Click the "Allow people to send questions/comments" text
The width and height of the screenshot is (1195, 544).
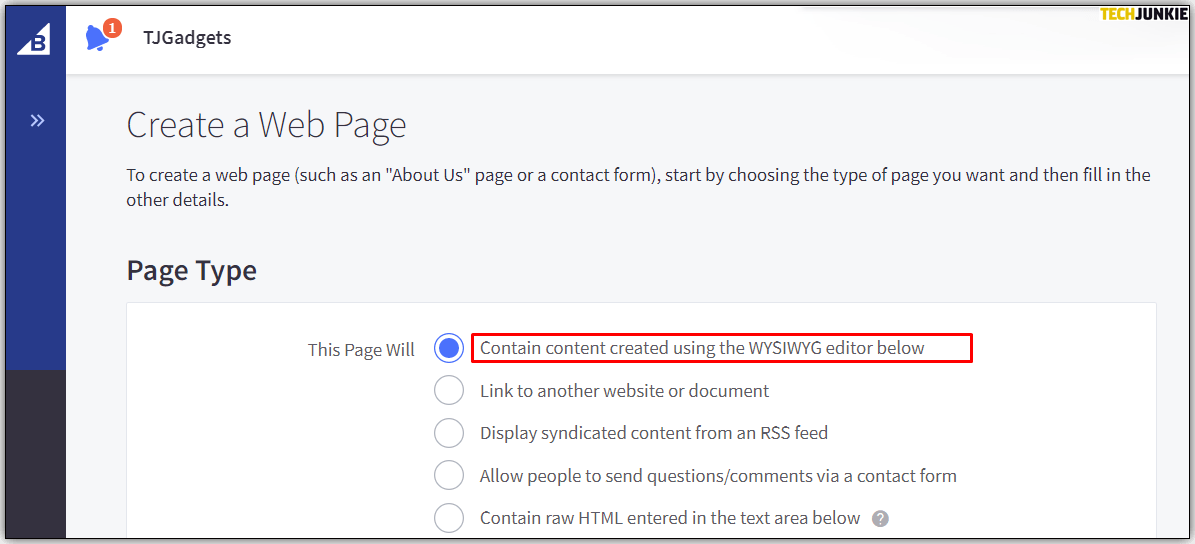pos(718,476)
